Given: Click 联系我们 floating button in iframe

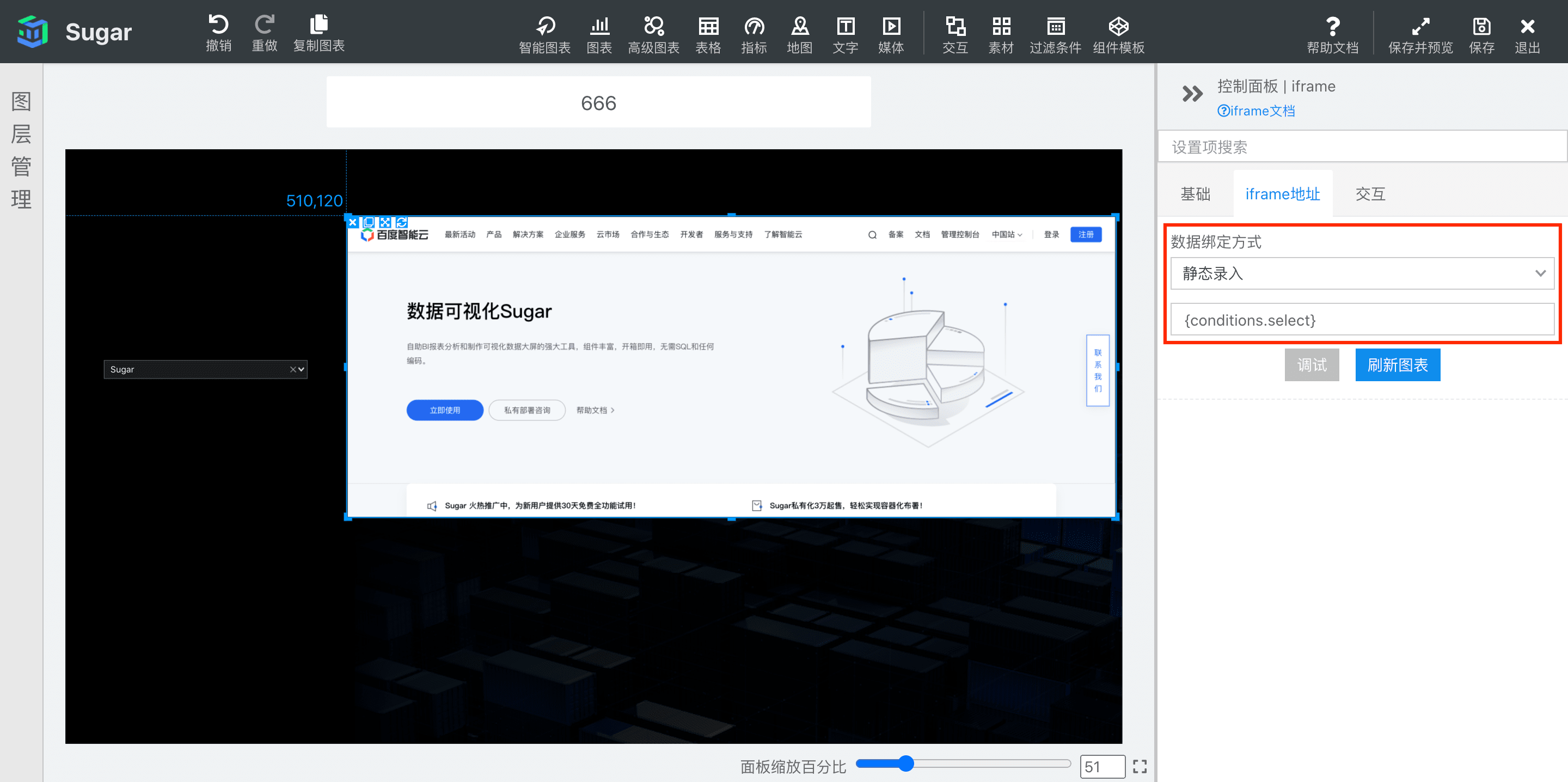Looking at the screenshot, I should (x=1098, y=370).
